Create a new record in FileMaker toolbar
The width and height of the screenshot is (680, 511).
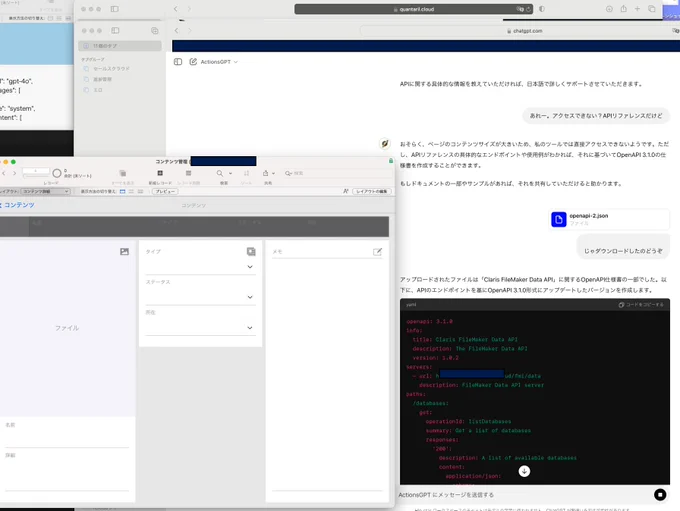click(160, 174)
